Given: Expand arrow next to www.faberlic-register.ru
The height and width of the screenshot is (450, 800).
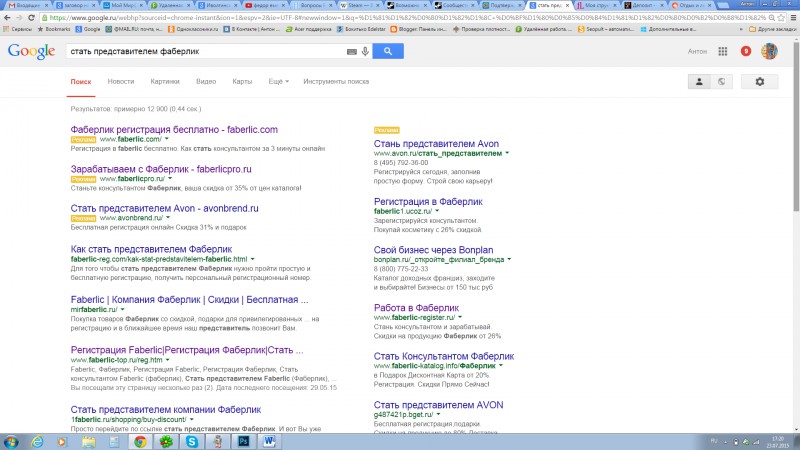Looking at the screenshot, I should pos(460,317).
